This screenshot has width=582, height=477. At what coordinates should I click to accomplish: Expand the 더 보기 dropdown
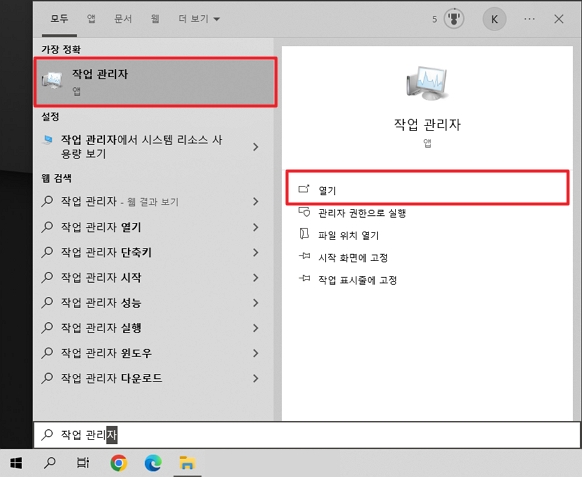point(199,19)
